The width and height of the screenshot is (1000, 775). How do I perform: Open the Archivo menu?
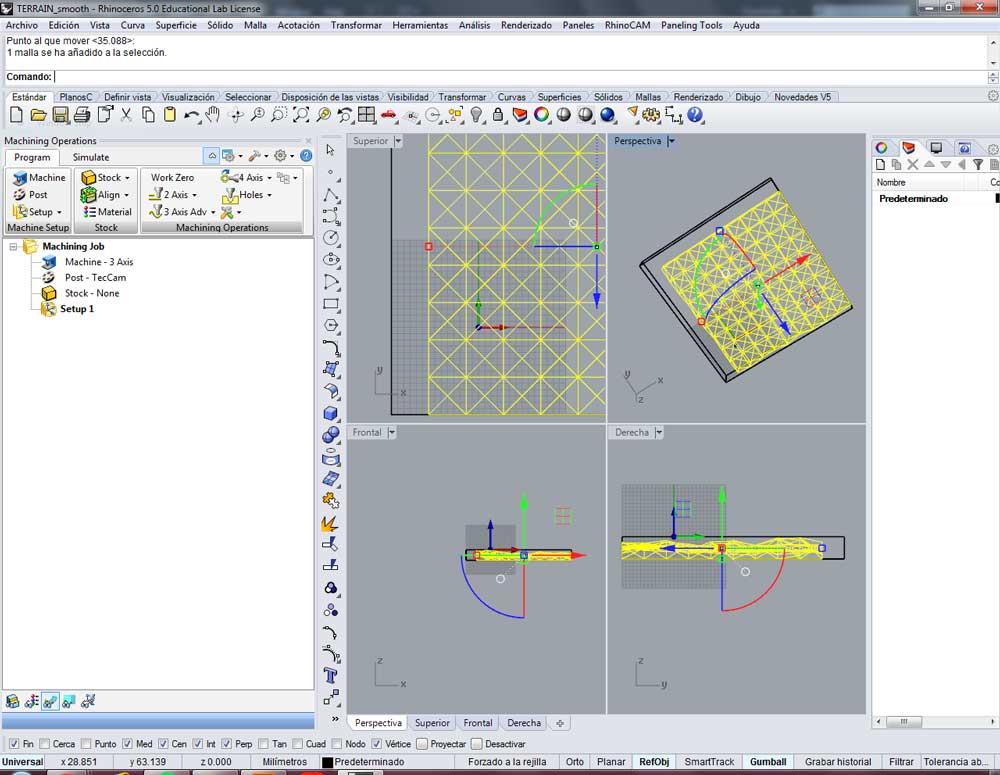point(22,25)
